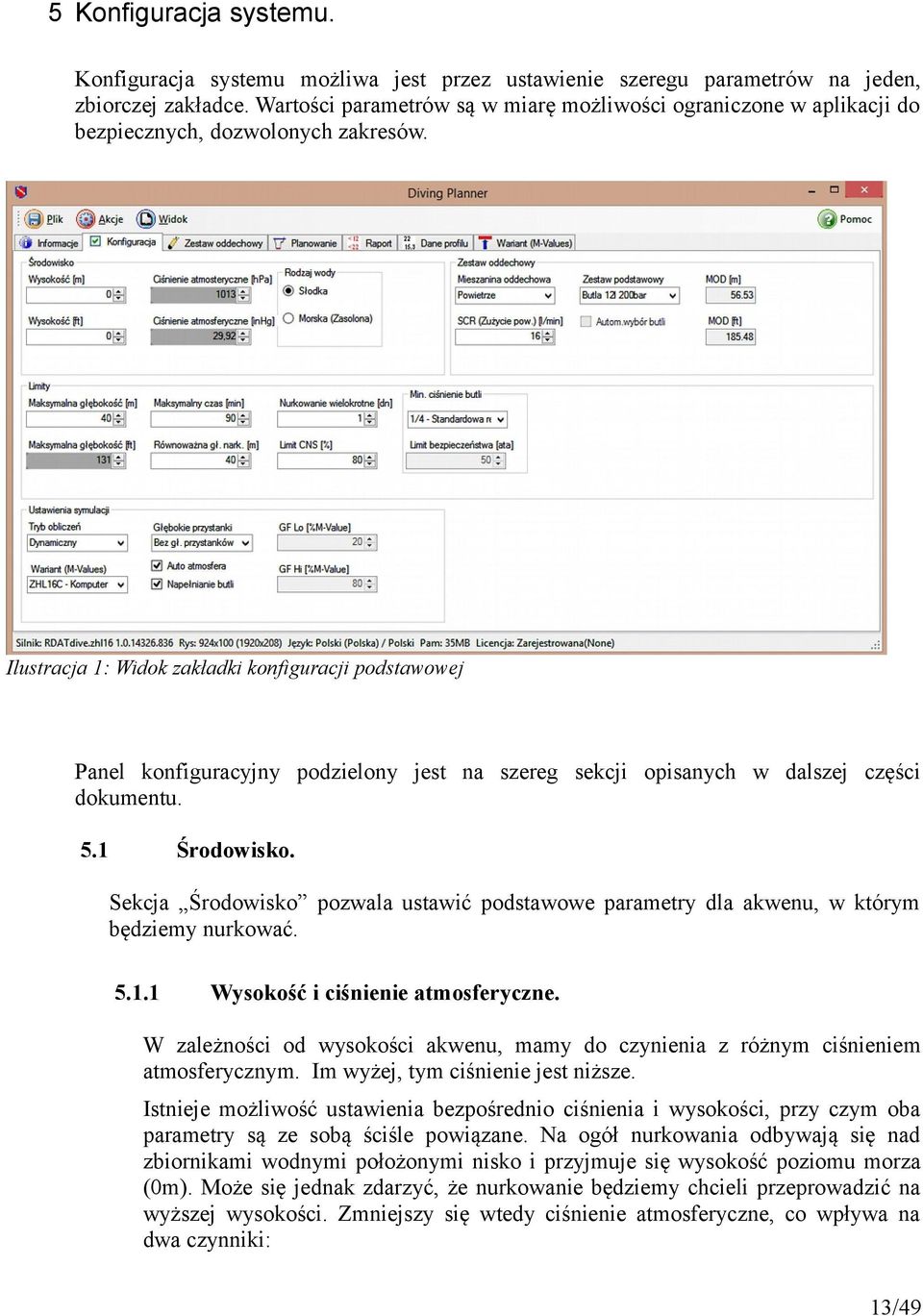This screenshot has height=1316, width=923.
Task: Adjust the Równoważna gł. nark. spinner
Action: [244, 460]
